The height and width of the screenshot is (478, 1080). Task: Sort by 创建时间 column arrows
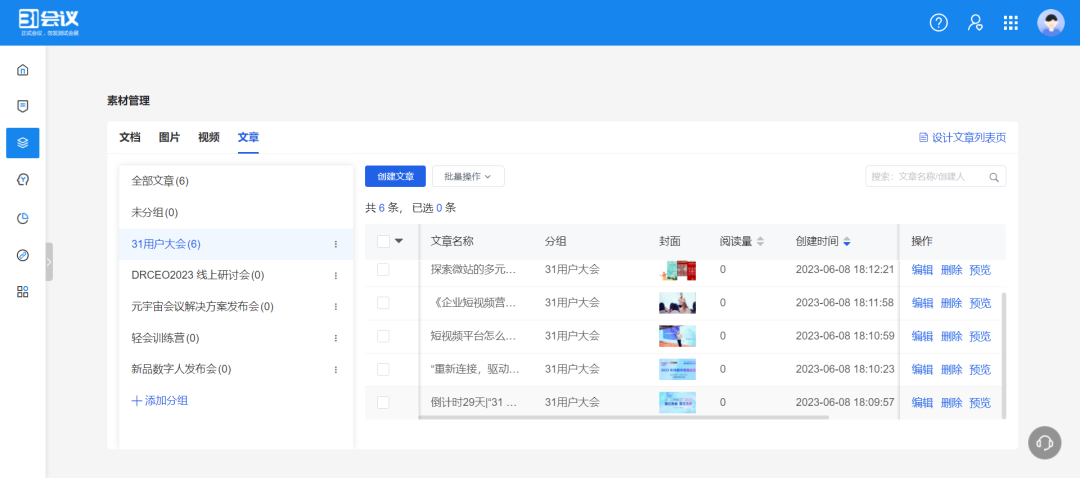point(847,242)
